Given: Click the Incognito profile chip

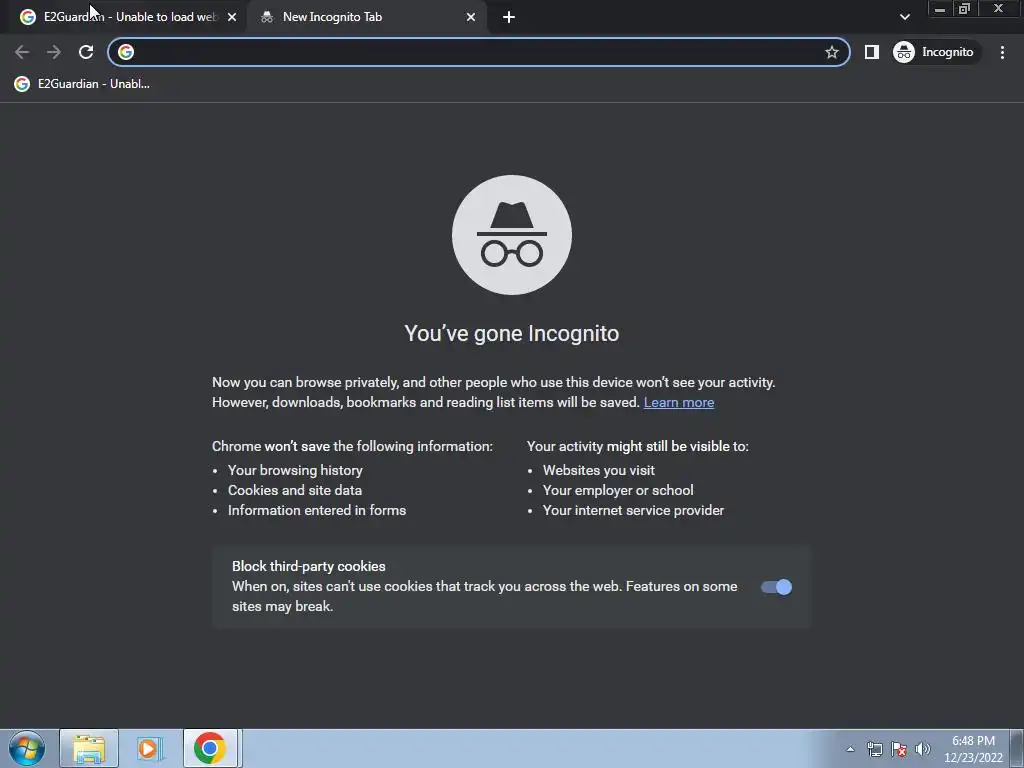Looking at the screenshot, I should [x=935, y=52].
